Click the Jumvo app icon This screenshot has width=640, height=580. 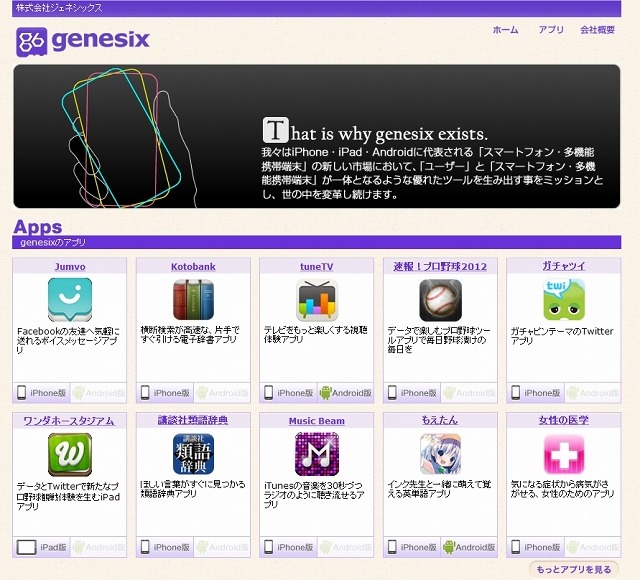click(x=70, y=300)
